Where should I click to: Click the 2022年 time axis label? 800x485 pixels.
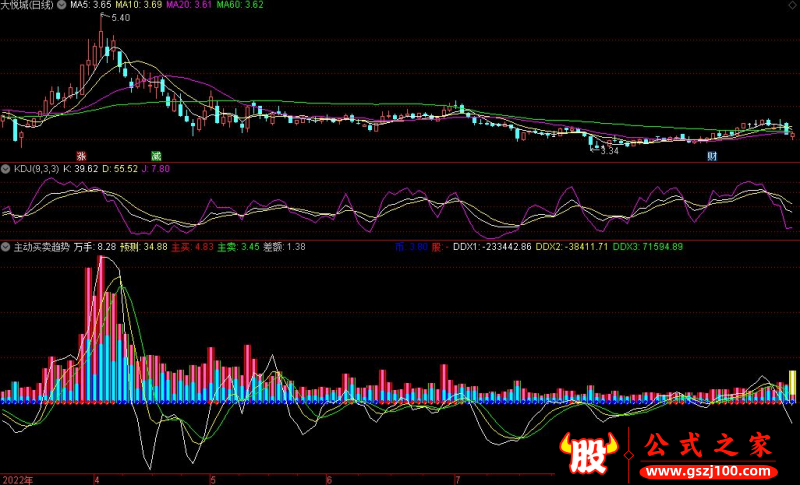(18, 480)
